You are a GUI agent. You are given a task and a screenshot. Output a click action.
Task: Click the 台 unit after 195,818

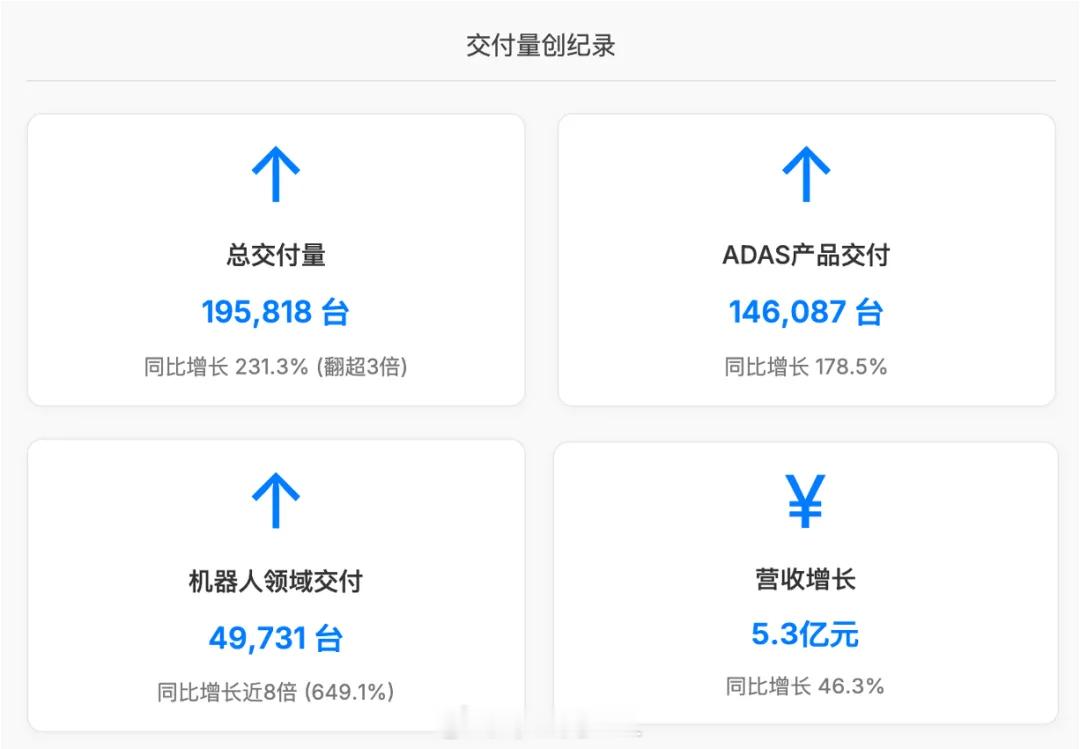click(335, 312)
